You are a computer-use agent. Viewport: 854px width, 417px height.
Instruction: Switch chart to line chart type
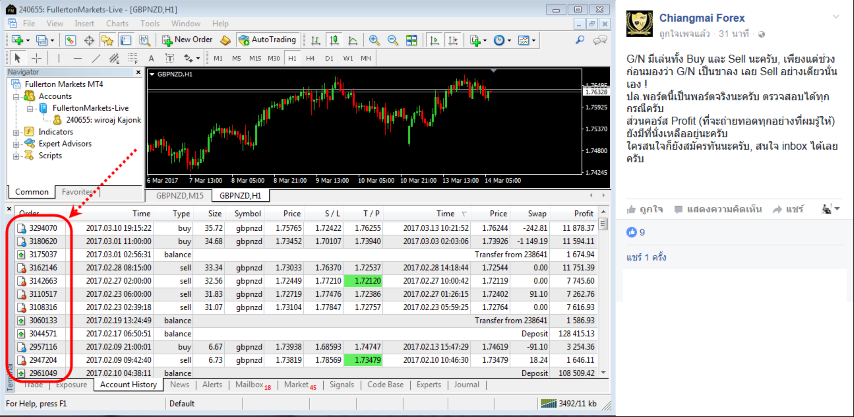352,40
